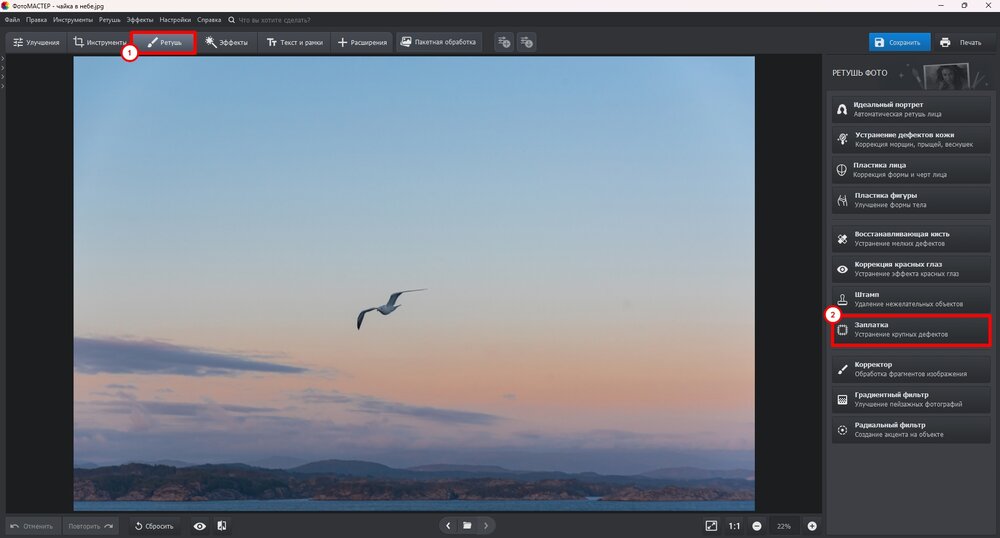Open the Эффекты menu in menu bar
The image size is (1000, 538).
pyautogui.click(x=140, y=20)
